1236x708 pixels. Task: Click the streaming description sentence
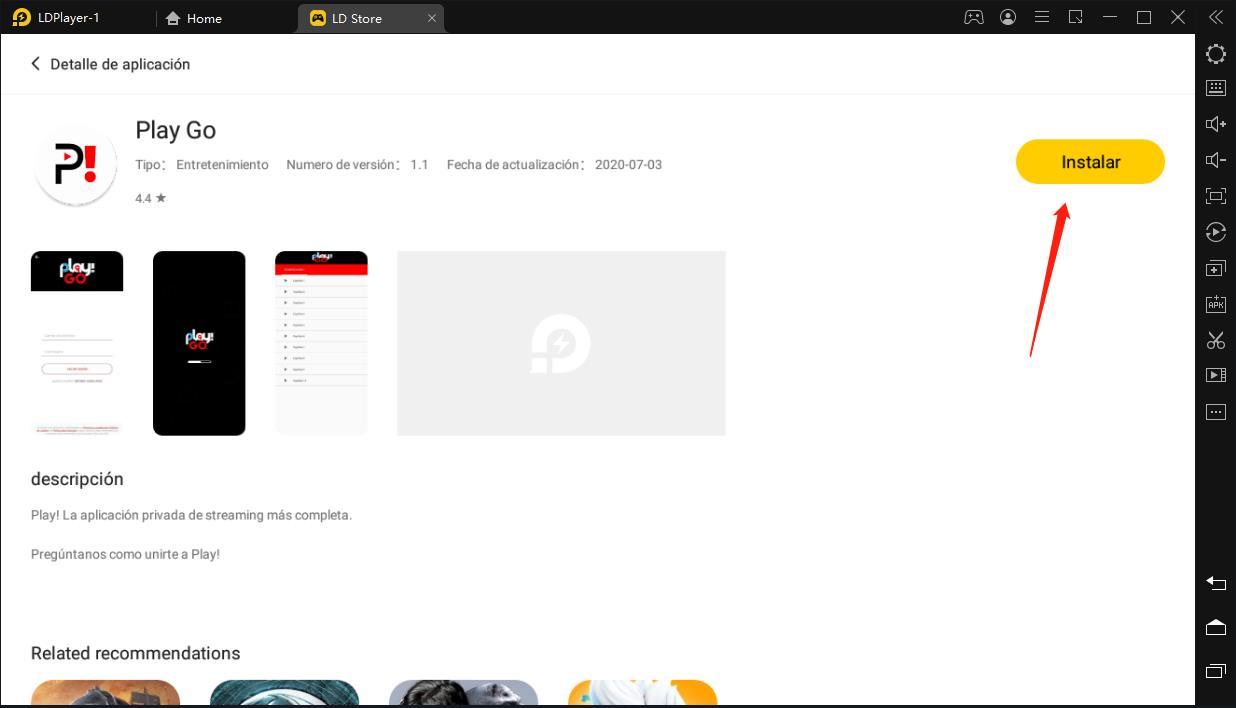point(191,515)
